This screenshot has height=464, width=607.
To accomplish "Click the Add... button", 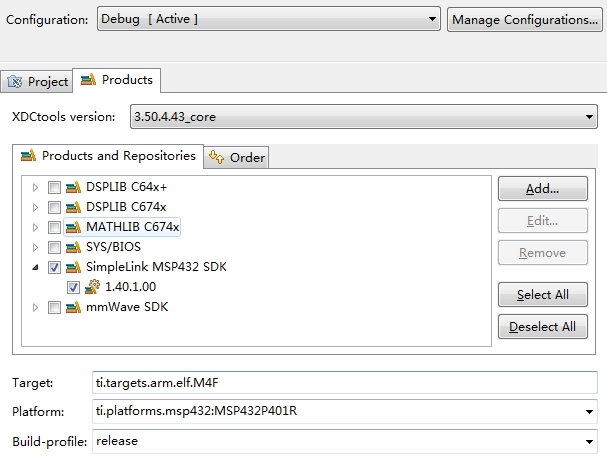I will pyautogui.click(x=542, y=189).
